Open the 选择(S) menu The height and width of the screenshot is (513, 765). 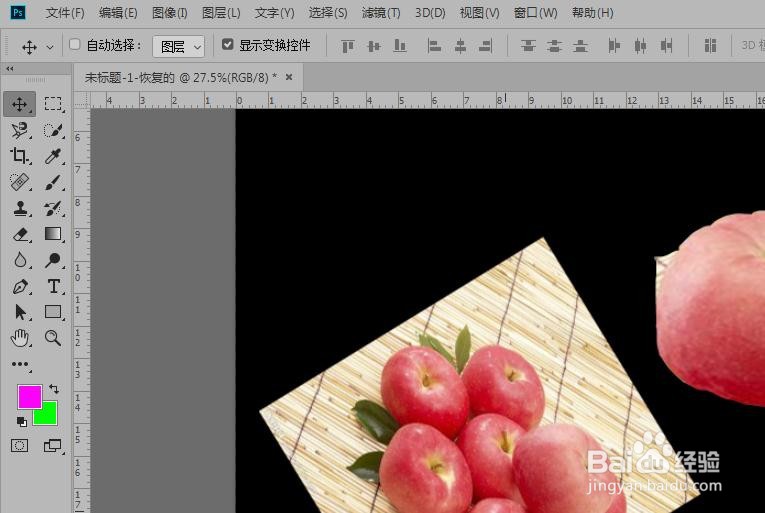point(328,13)
